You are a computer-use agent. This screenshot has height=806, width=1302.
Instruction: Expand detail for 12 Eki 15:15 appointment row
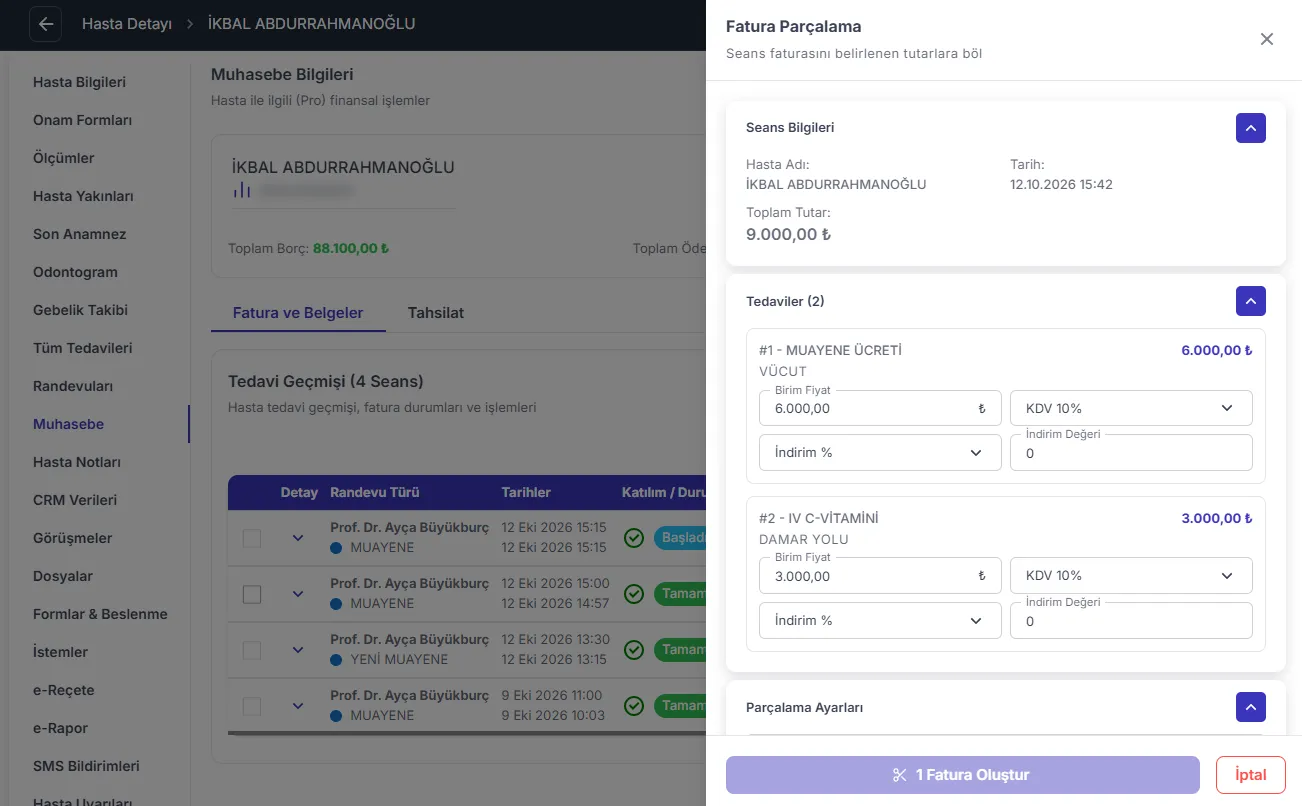tap(297, 538)
